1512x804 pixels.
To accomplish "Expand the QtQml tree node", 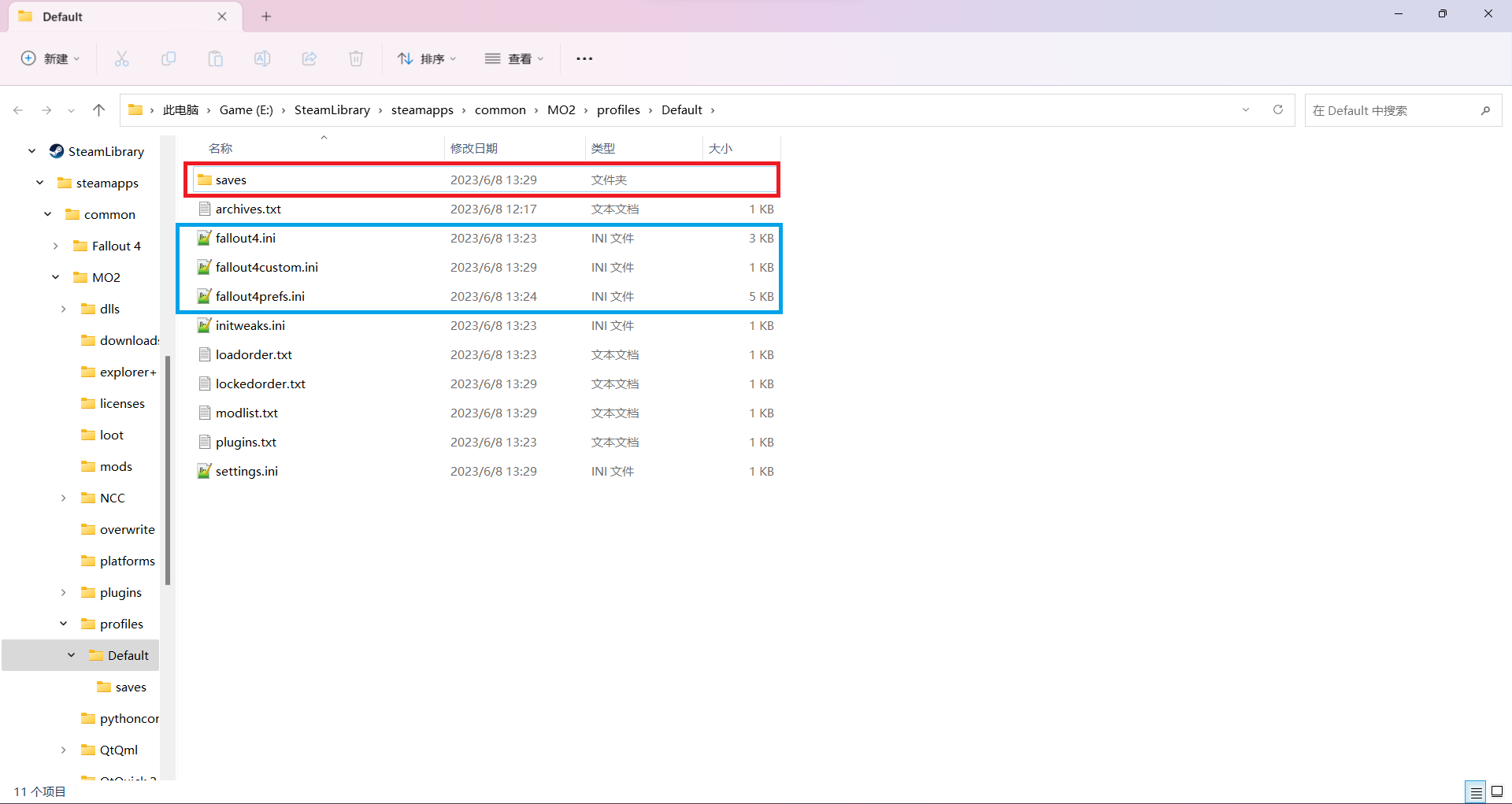I will pos(63,750).
